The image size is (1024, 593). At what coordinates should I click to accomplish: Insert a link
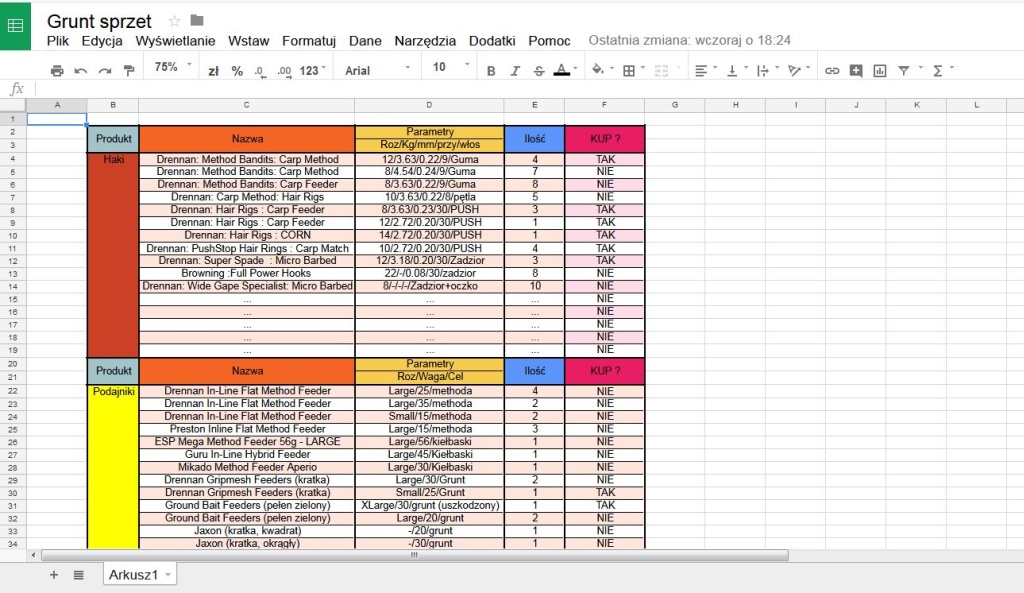(831, 71)
